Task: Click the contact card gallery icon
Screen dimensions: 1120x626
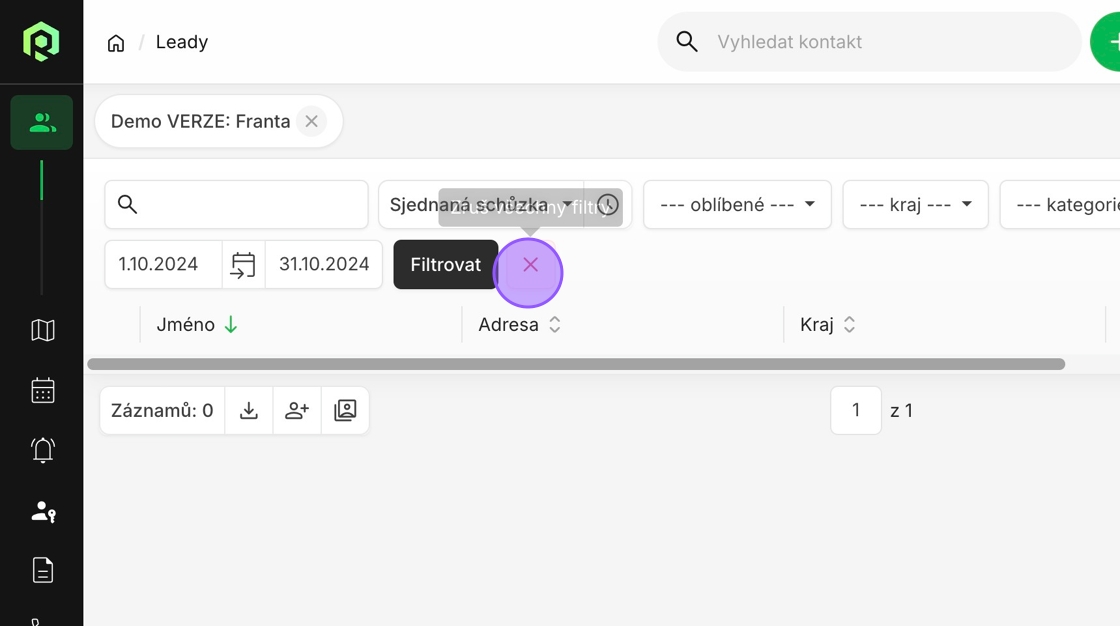Action: pyautogui.click(x=345, y=410)
